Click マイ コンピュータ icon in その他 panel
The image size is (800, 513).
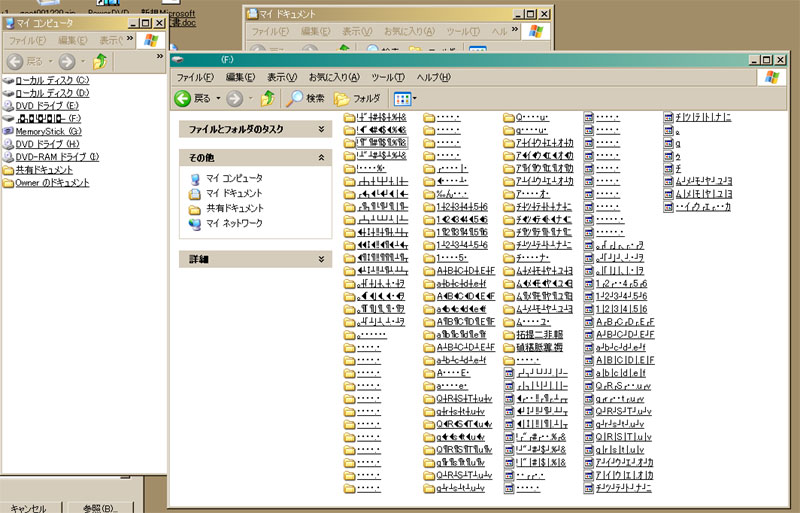[x=195, y=179]
